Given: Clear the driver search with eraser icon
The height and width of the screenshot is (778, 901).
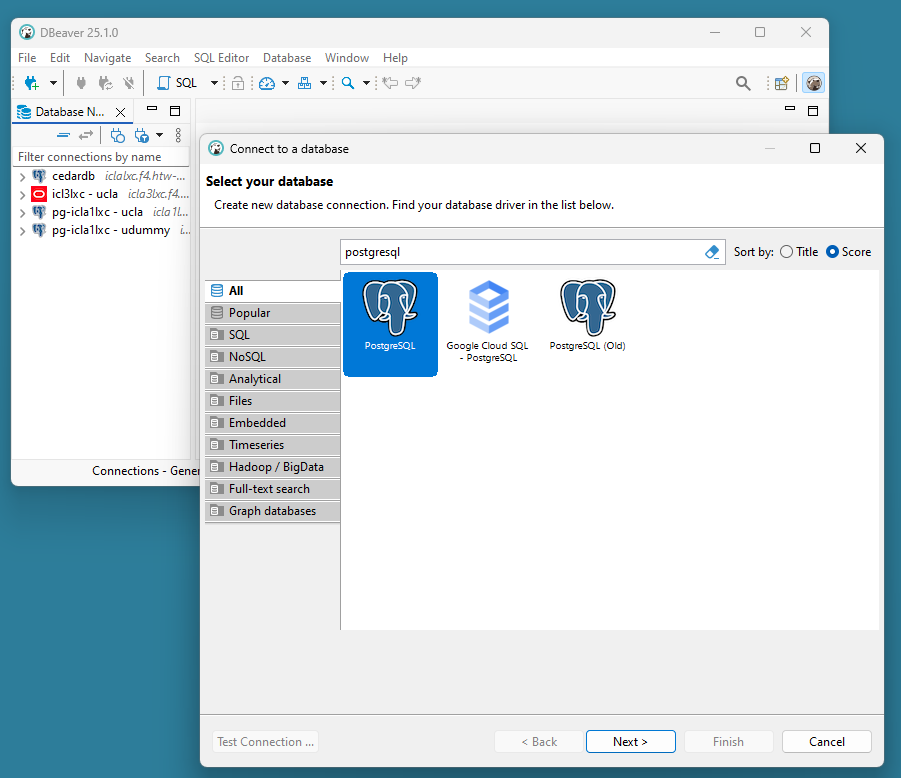Looking at the screenshot, I should [712, 252].
